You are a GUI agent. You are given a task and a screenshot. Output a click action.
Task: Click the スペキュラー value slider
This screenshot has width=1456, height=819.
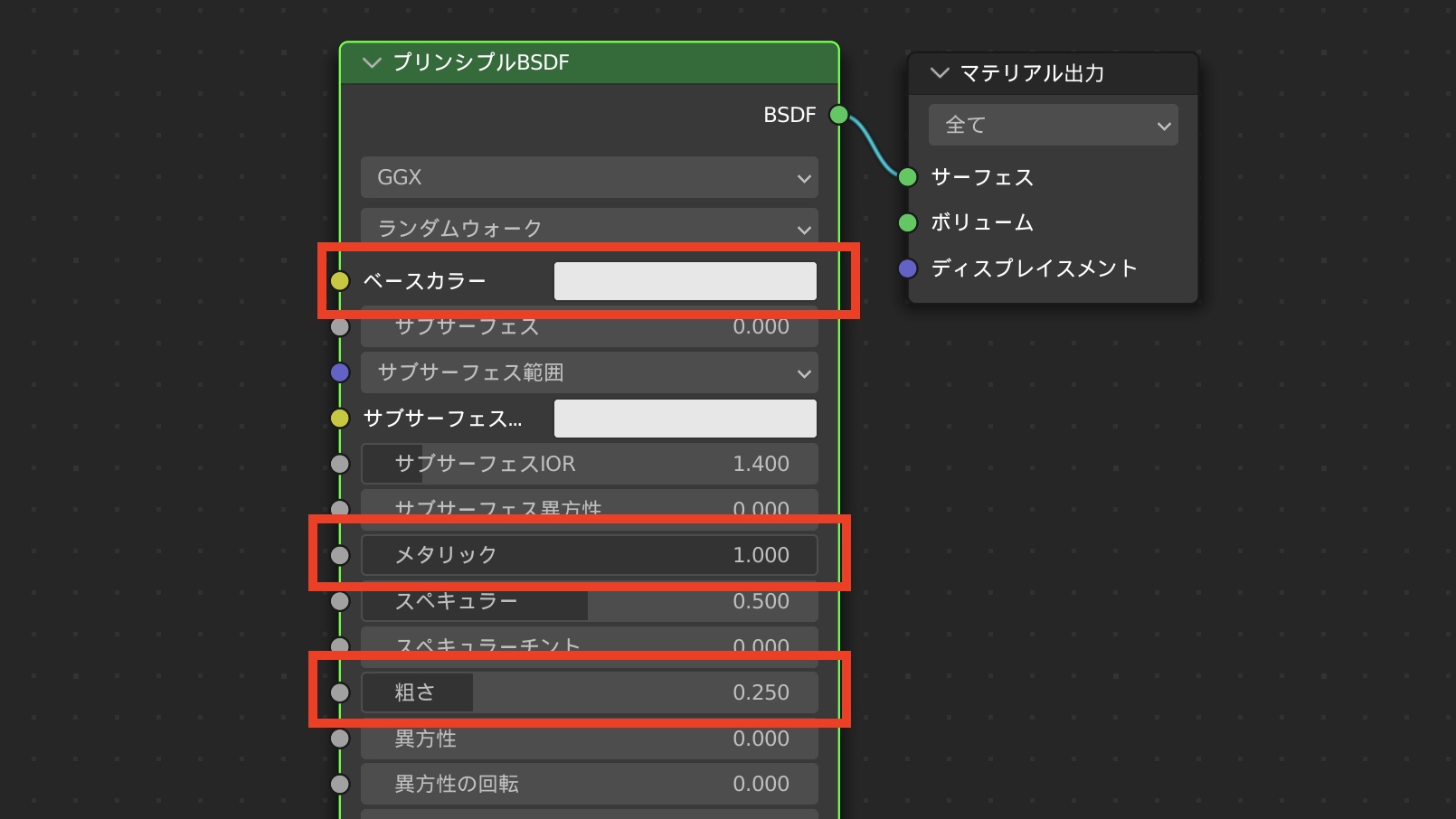coord(589,601)
